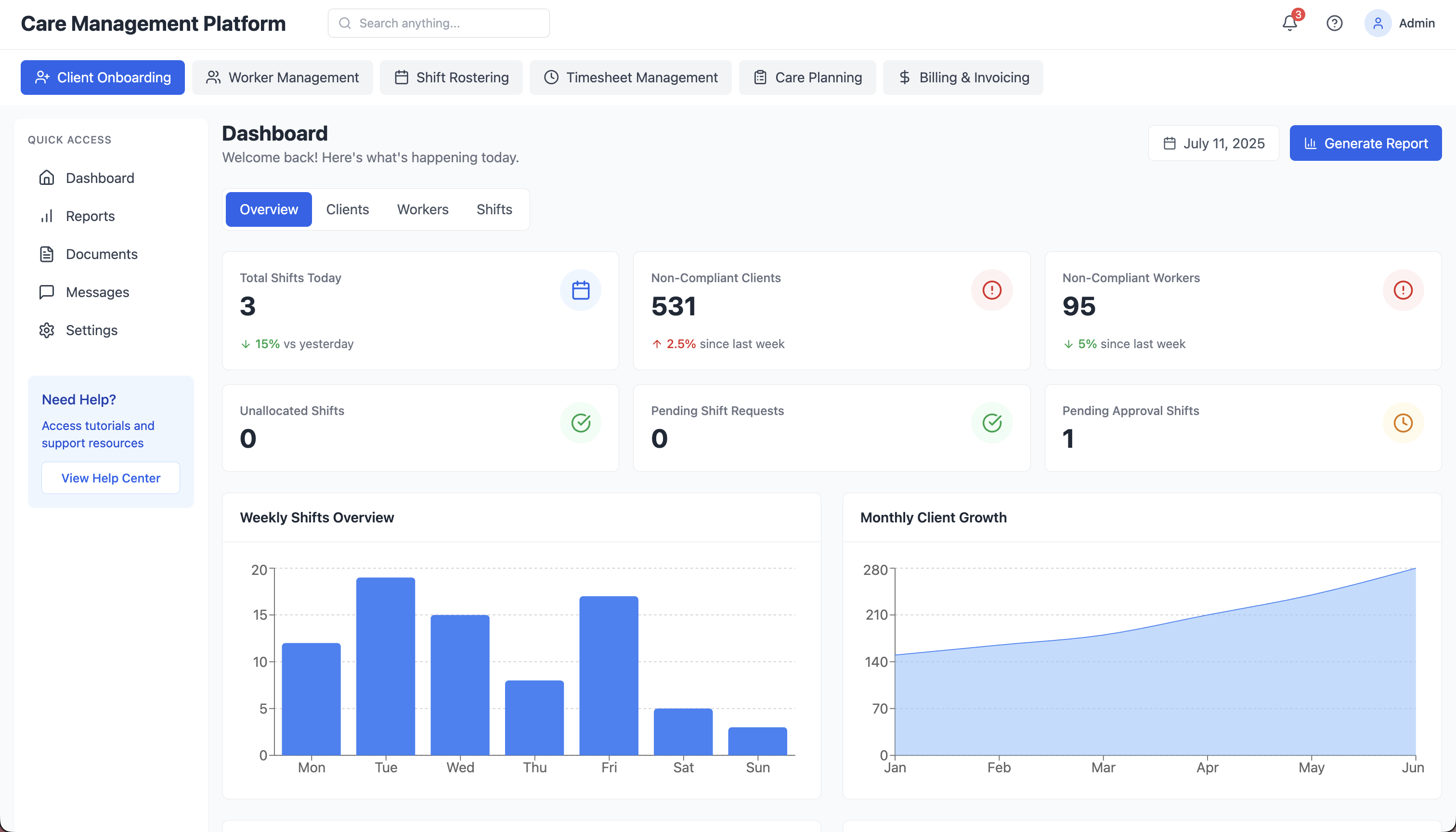Viewport: 1456px width, 832px height.
Task: Select the Reports bar-chart icon
Action: 46,216
